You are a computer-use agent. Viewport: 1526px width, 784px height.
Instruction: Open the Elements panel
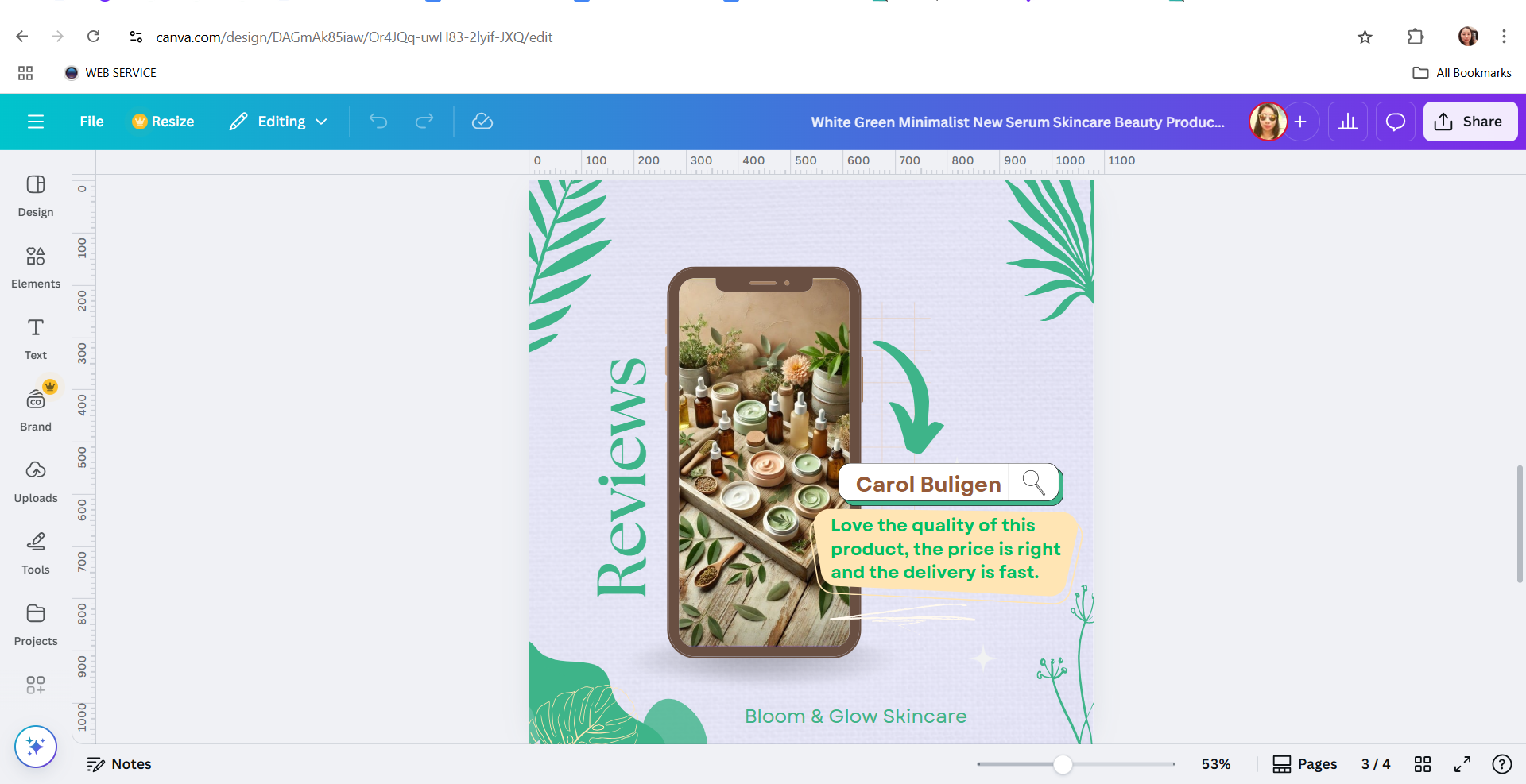[36, 268]
